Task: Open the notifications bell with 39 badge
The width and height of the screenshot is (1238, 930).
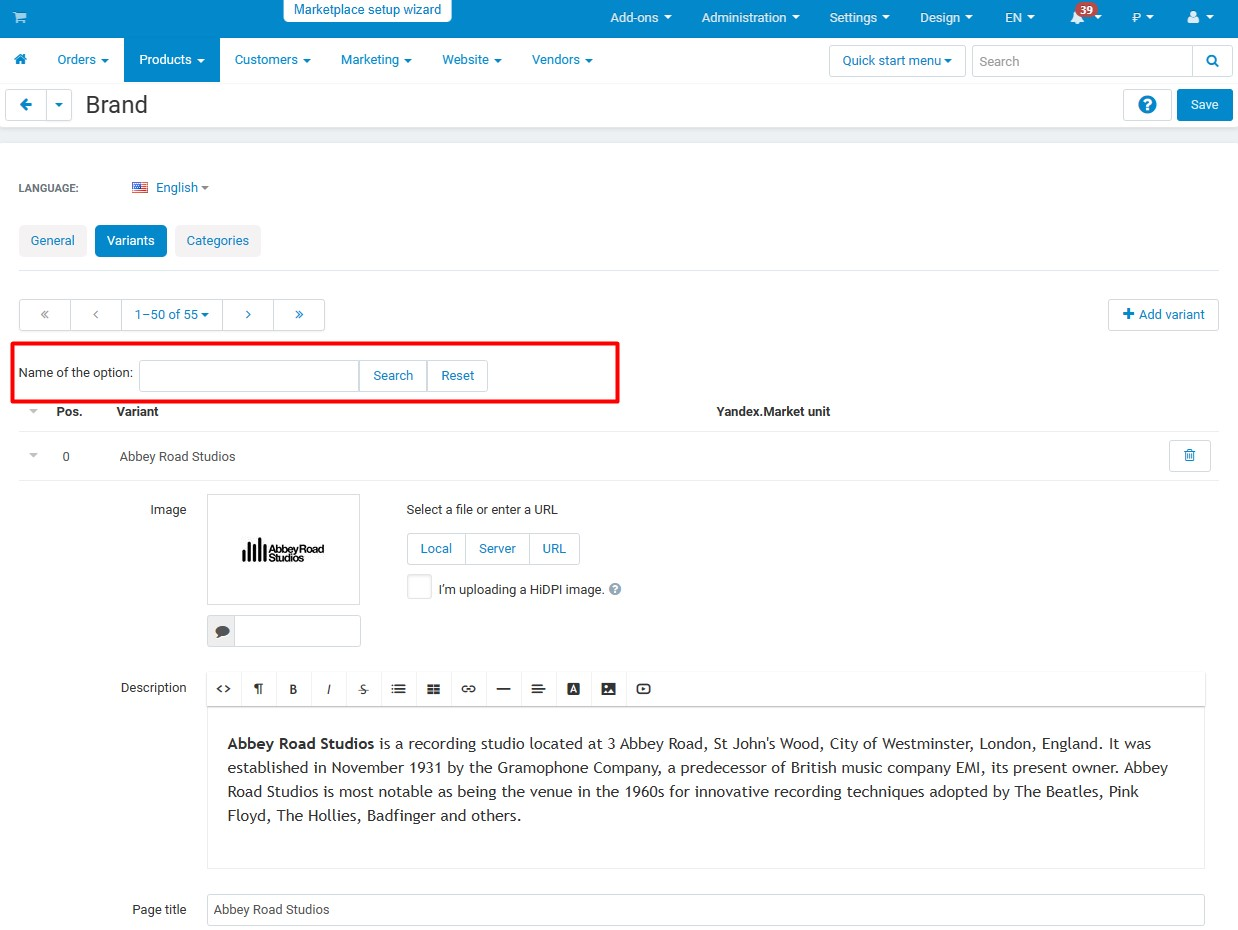Action: pos(1084,17)
